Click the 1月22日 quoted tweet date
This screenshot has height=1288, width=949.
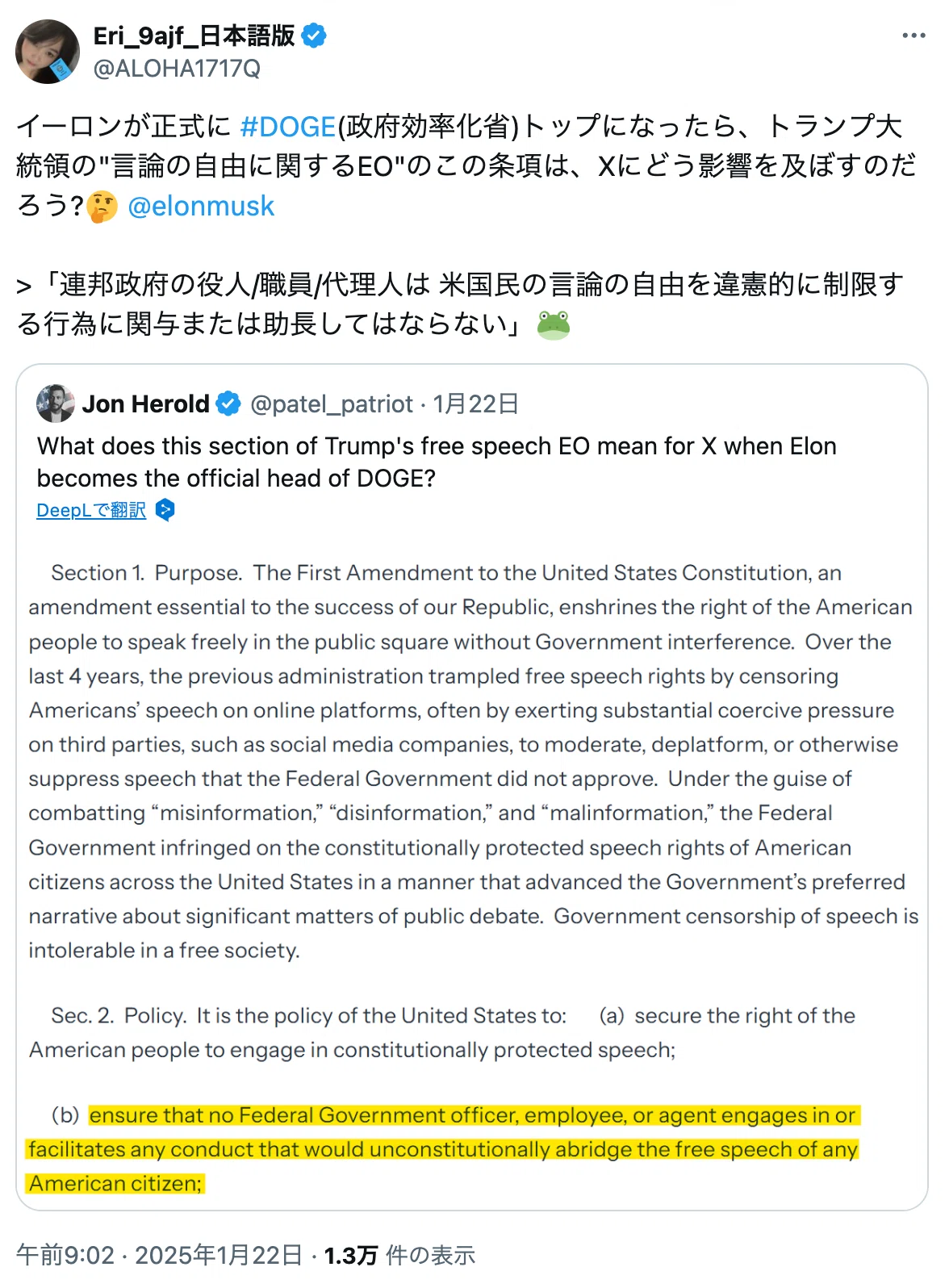pos(475,404)
